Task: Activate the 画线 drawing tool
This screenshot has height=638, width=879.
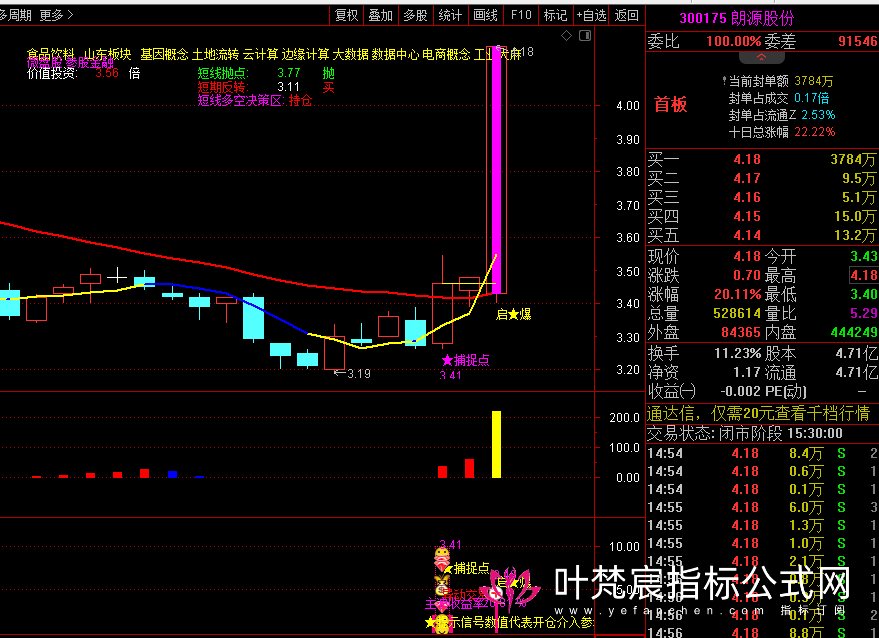Action: (485, 15)
